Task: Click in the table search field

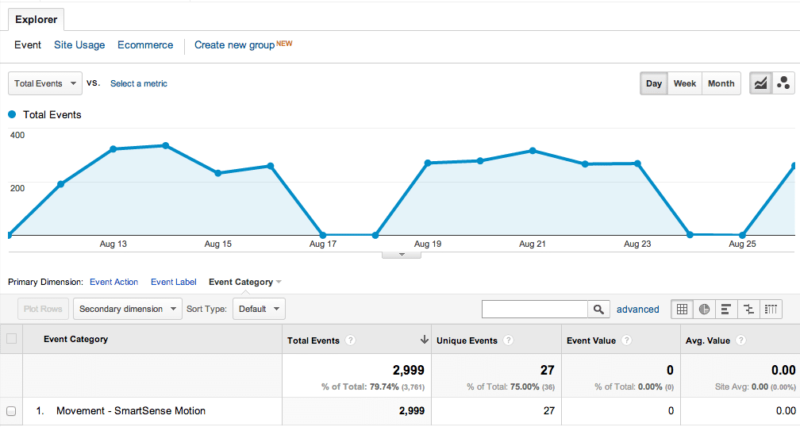Action: point(534,309)
